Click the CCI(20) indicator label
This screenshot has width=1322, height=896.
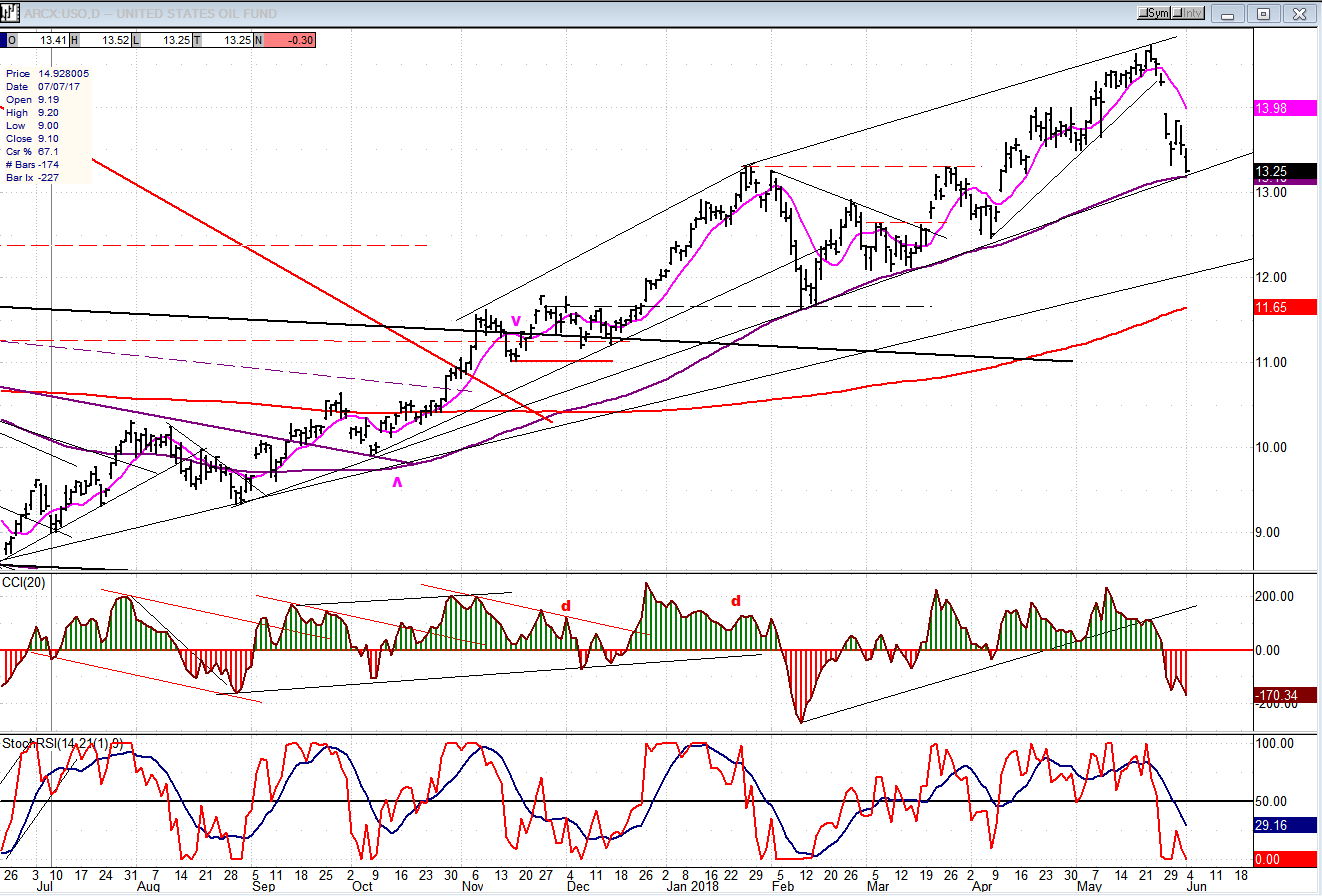click(24, 584)
